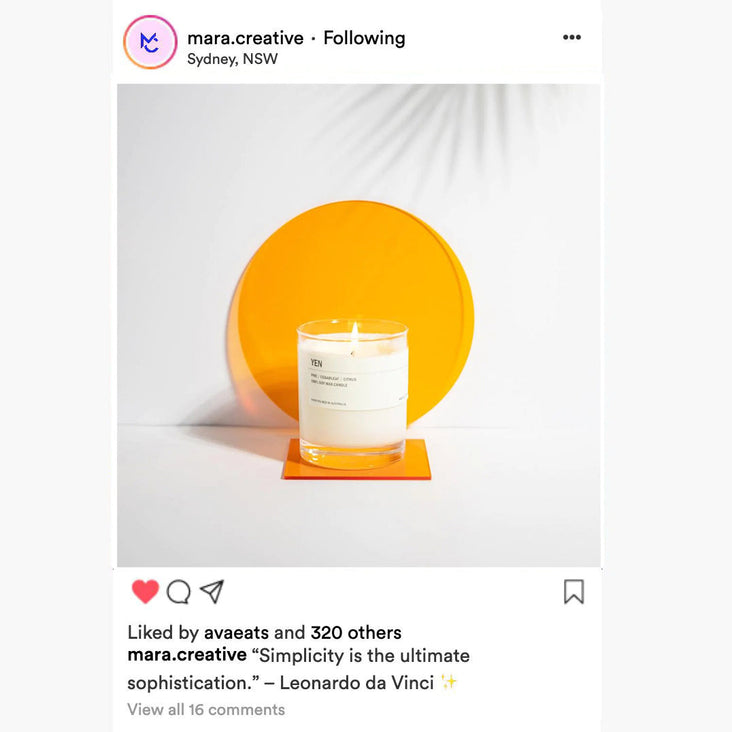Click the sparkles emoji in the caption

tap(449, 683)
